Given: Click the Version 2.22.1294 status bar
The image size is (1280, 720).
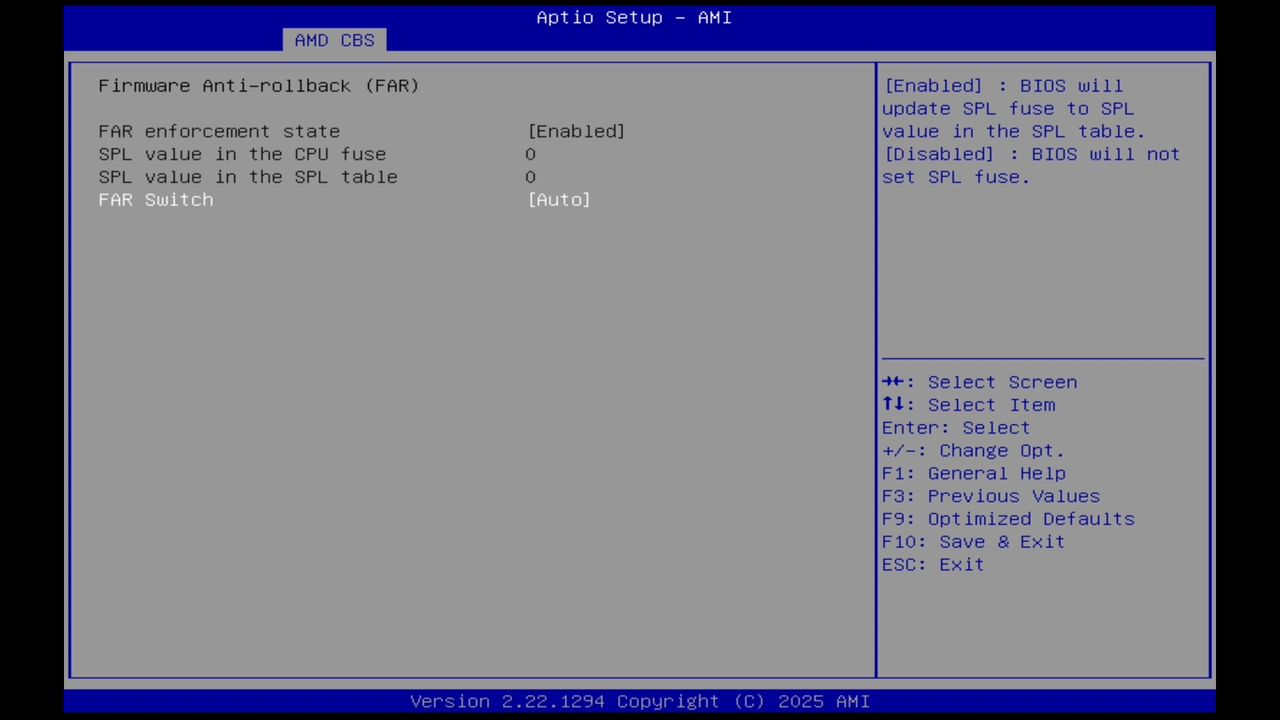Looking at the screenshot, I should click(x=640, y=701).
